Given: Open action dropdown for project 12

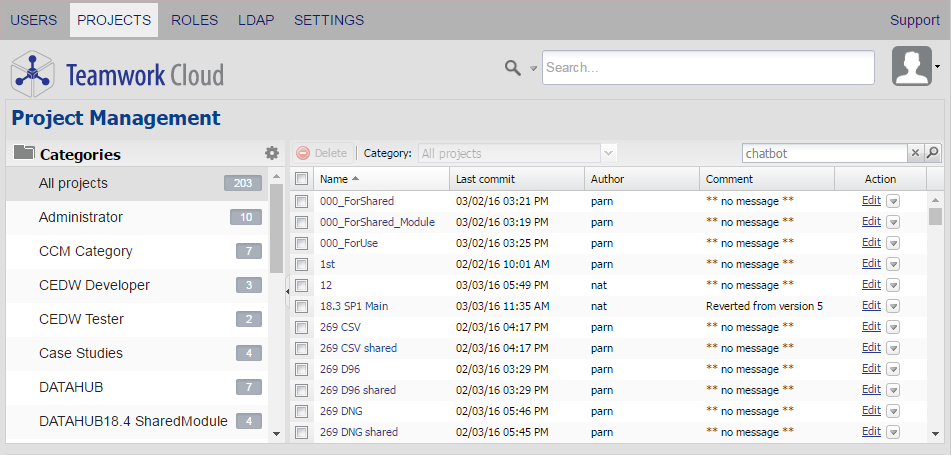Looking at the screenshot, I should click(x=893, y=285).
